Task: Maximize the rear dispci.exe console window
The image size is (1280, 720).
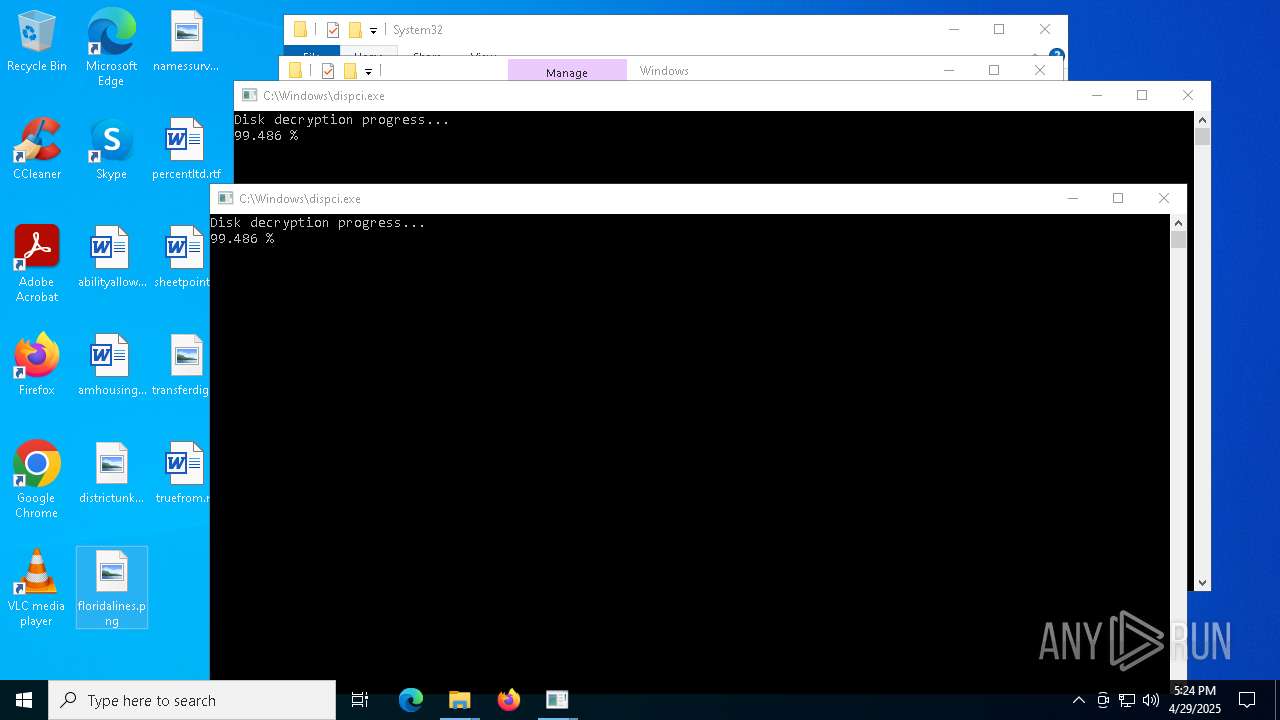Action: coord(1142,95)
